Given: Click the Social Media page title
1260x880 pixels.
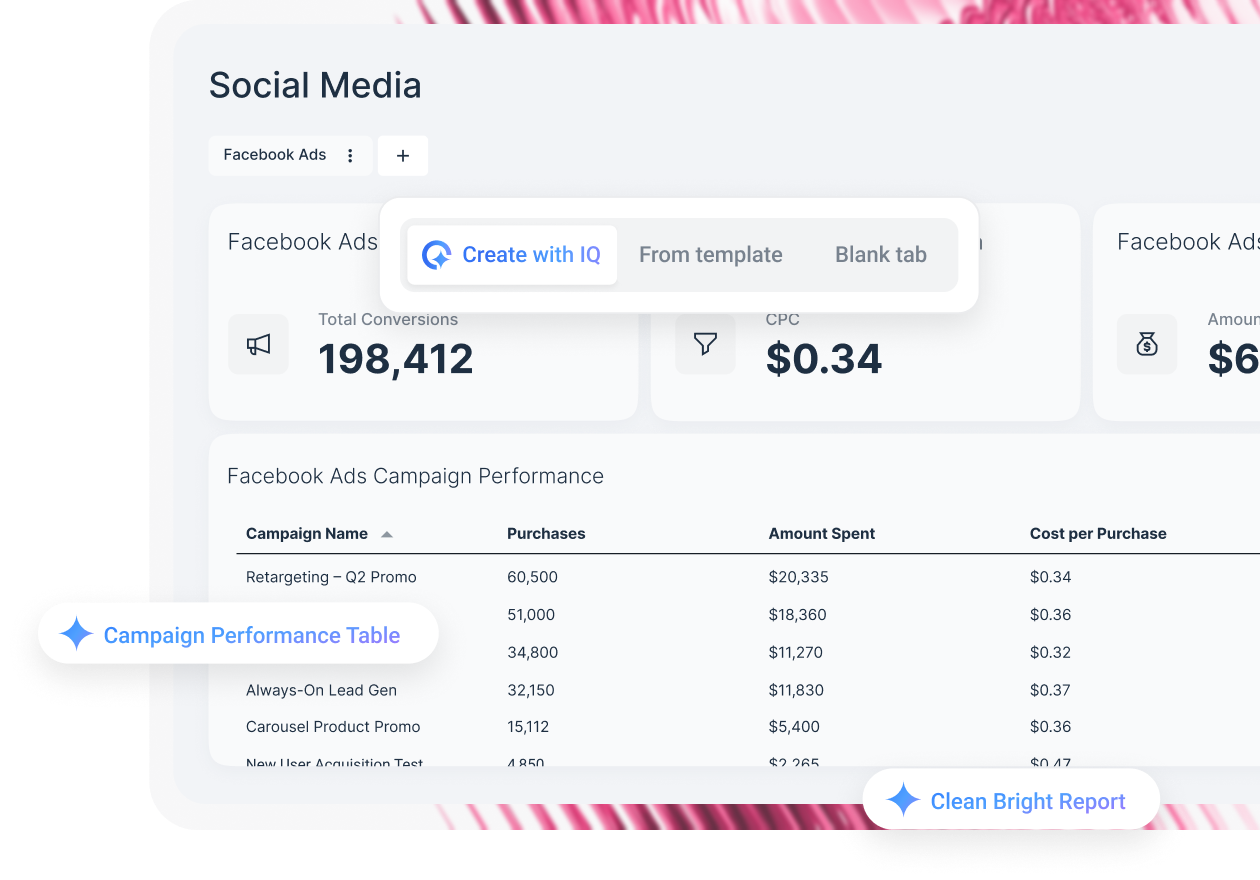Looking at the screenshot, I should (x=315, y=85).
